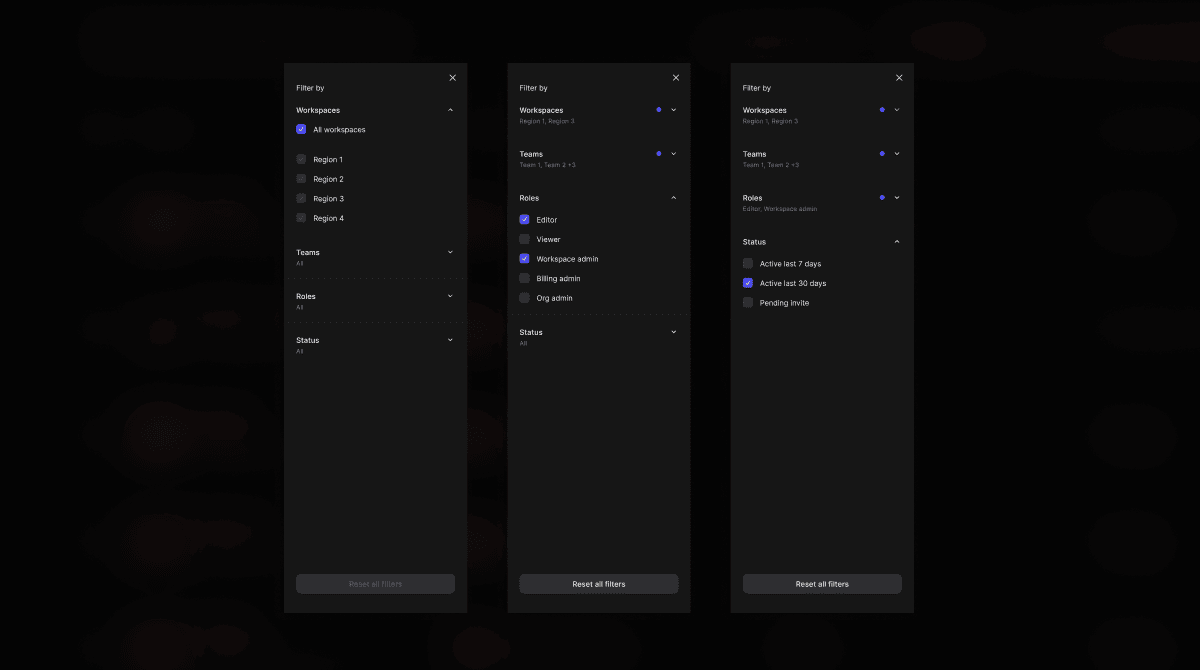The image size is (1200, 670).
Task: Reset all filters in the Roles-expanded panel
Action: pyautogui.click(x=598, y=584)
